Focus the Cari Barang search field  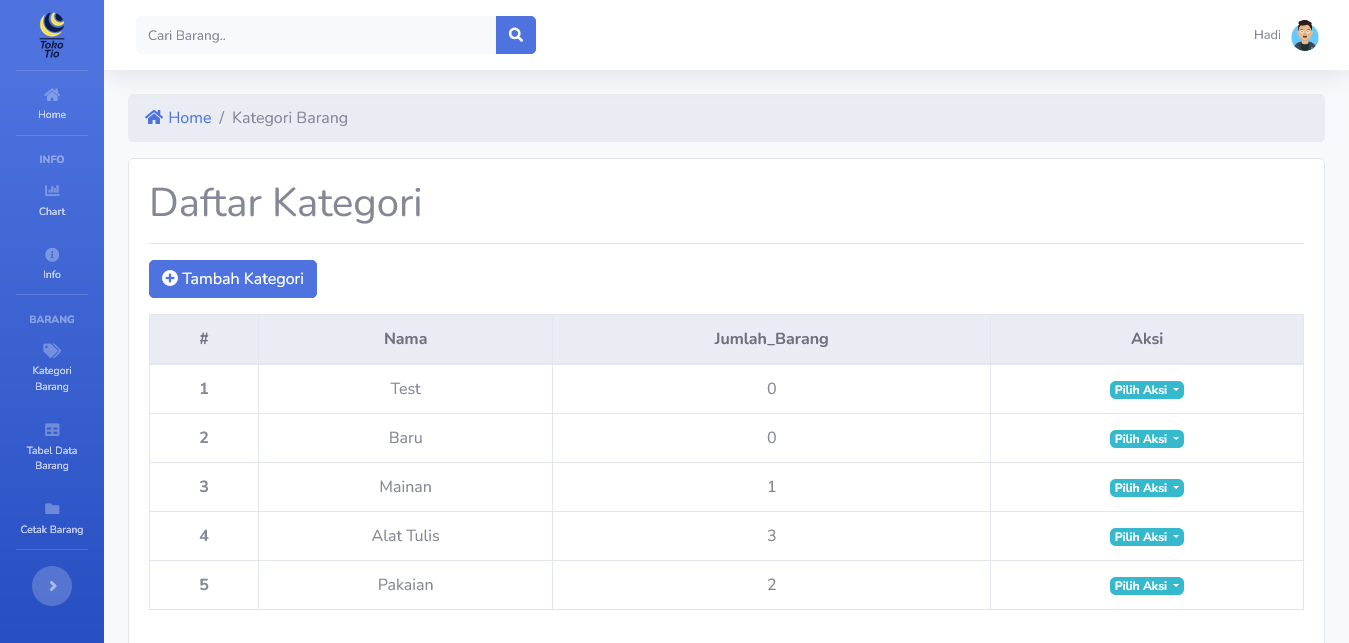315,35
